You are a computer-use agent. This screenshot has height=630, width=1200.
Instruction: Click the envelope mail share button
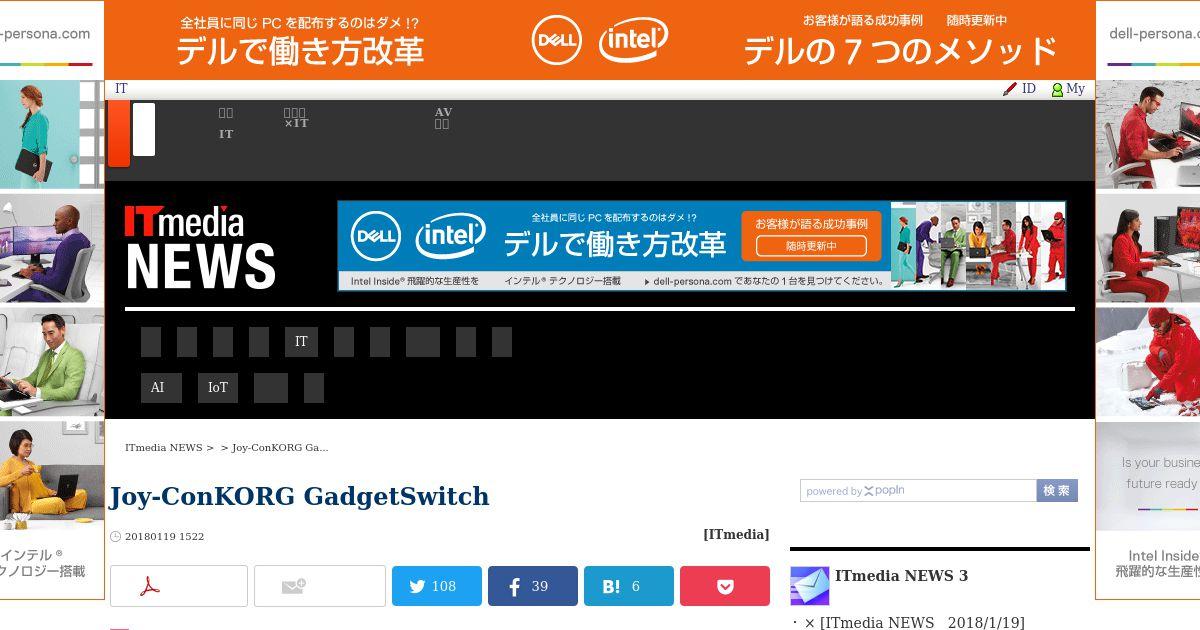[320, 586]
